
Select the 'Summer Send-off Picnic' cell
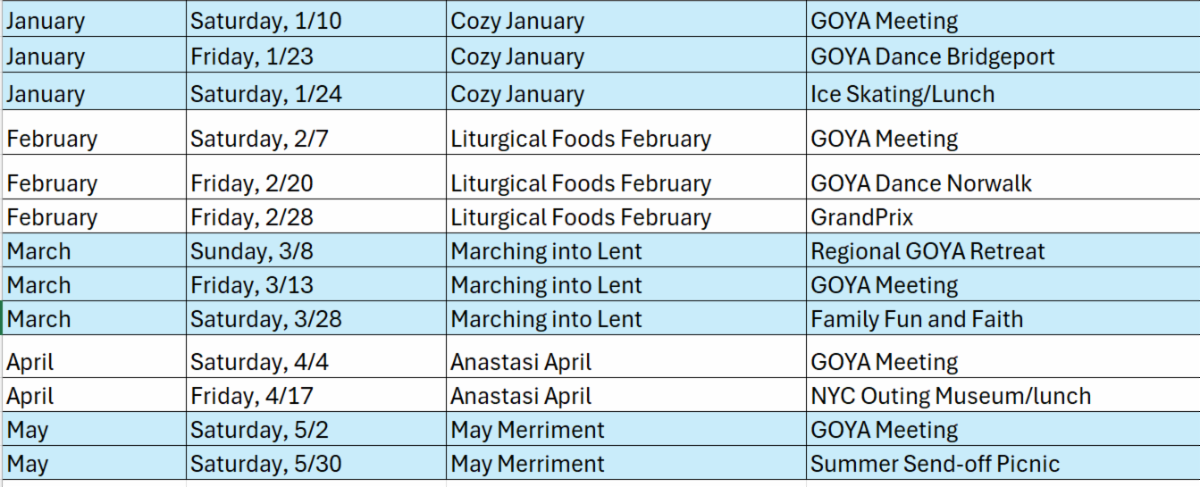click(x=935, y=463)
